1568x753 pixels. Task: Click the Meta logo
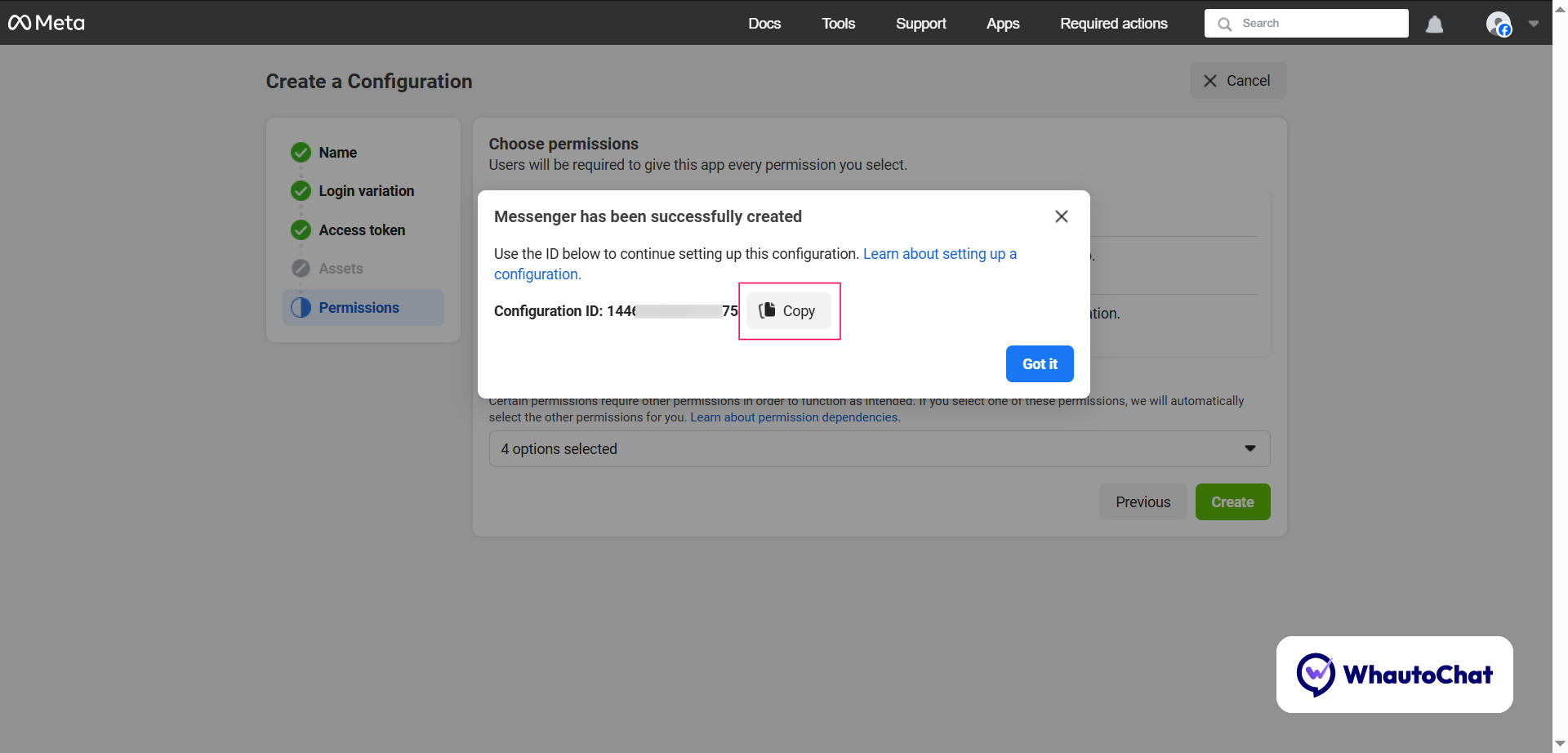[46, 22]
